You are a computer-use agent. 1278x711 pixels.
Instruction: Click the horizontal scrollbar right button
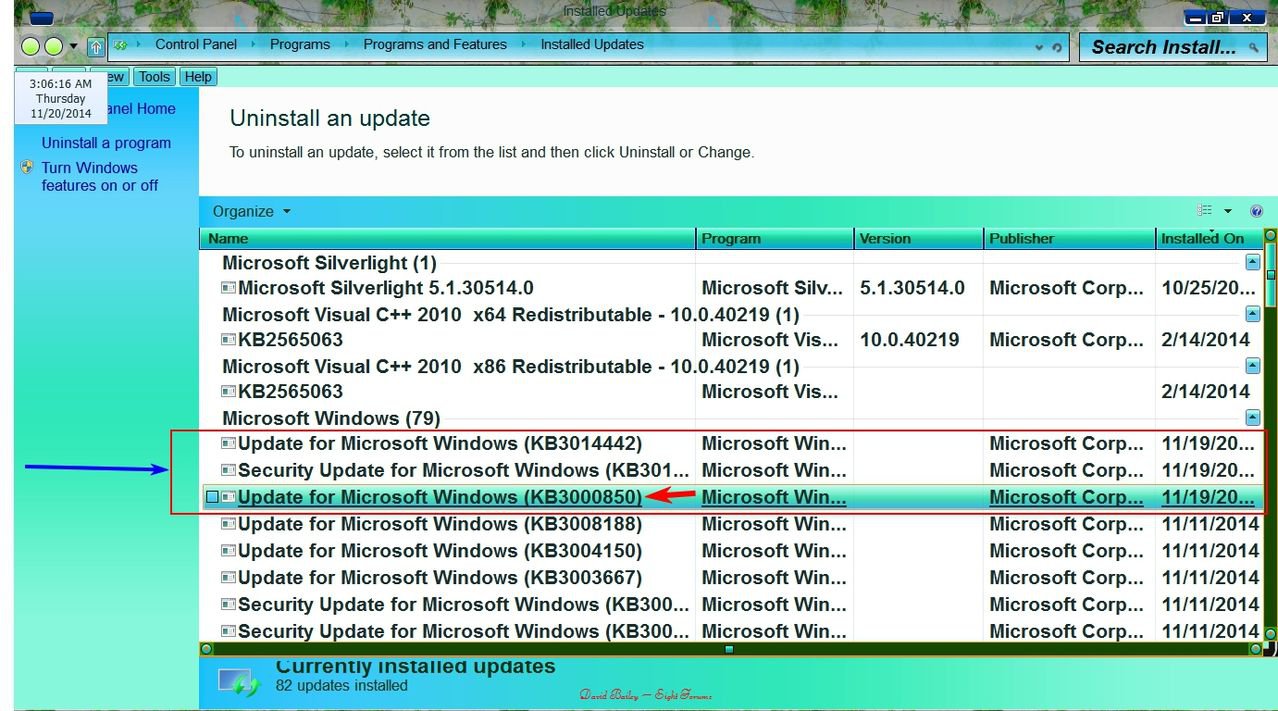pyautogui.click(x=1255, y=649)
